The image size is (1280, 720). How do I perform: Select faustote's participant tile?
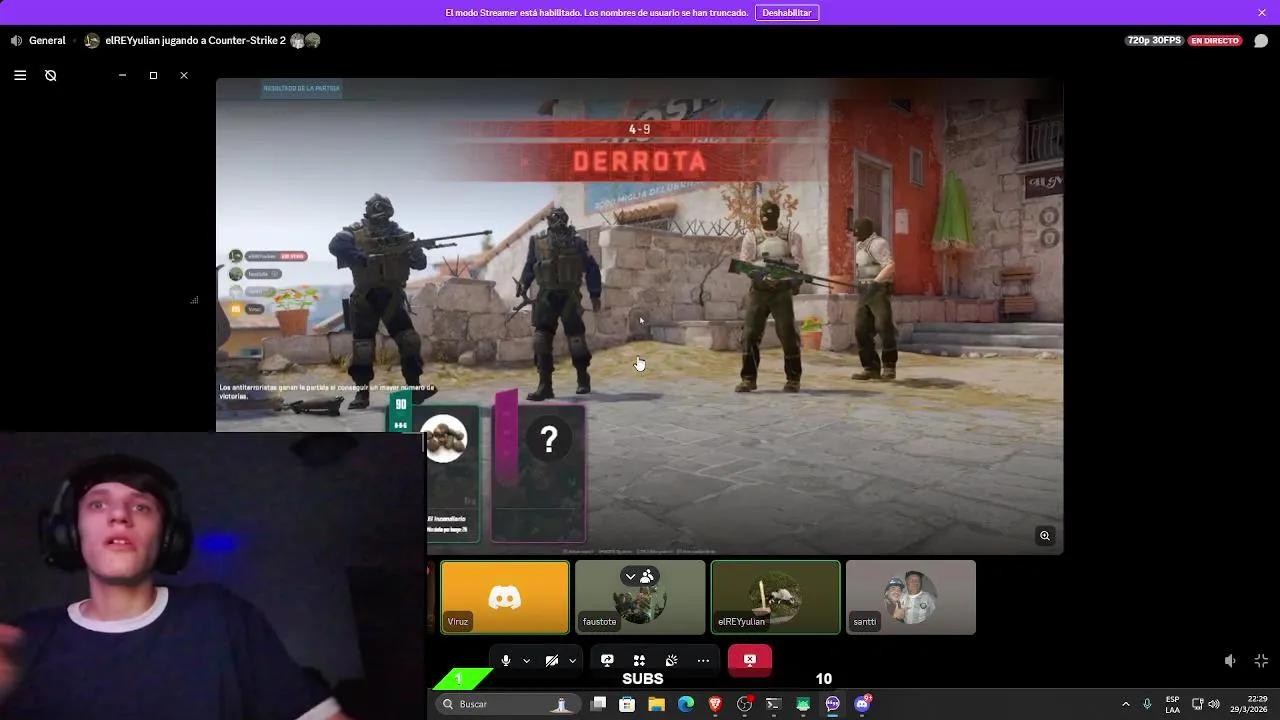click(x=640, y=597)
